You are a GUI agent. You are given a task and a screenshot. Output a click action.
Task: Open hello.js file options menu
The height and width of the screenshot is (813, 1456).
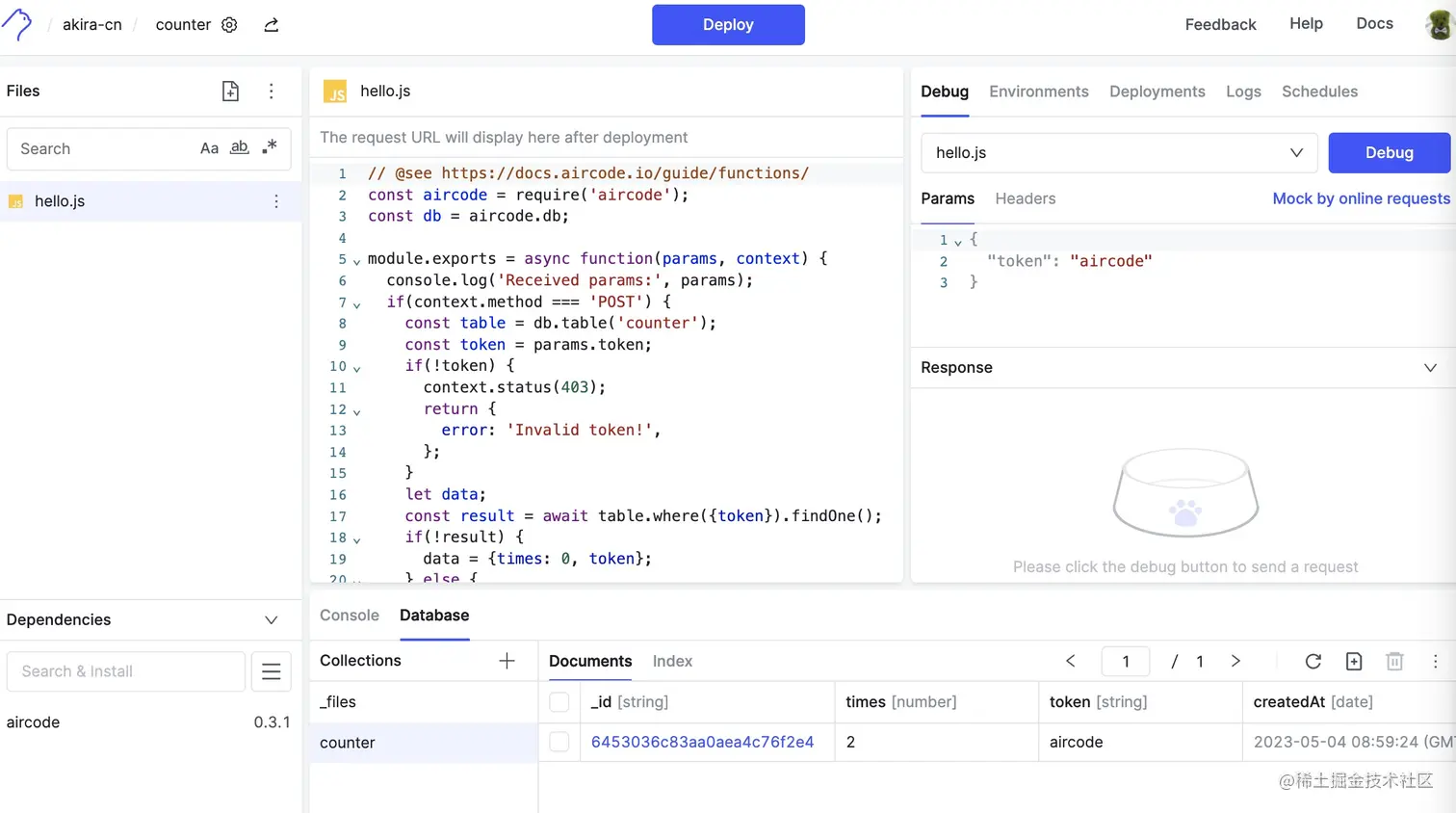[x=276, y=201]
